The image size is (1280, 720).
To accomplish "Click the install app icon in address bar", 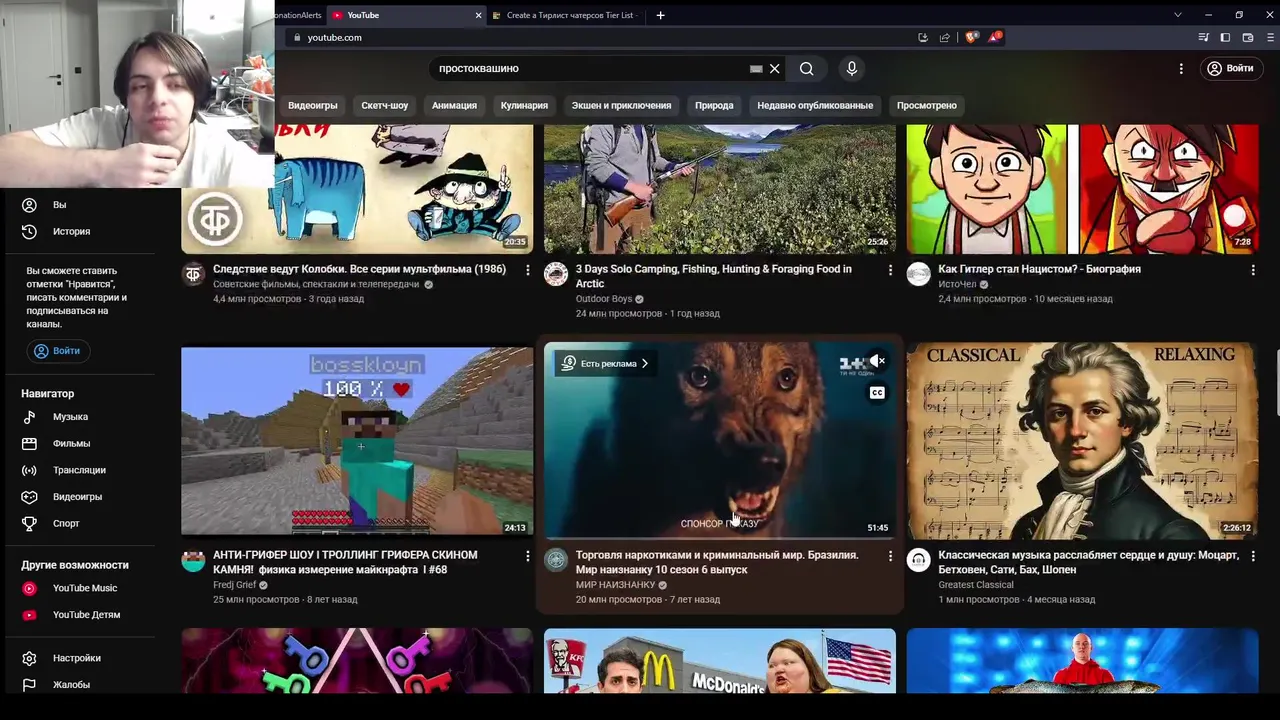I will point(922,37).
